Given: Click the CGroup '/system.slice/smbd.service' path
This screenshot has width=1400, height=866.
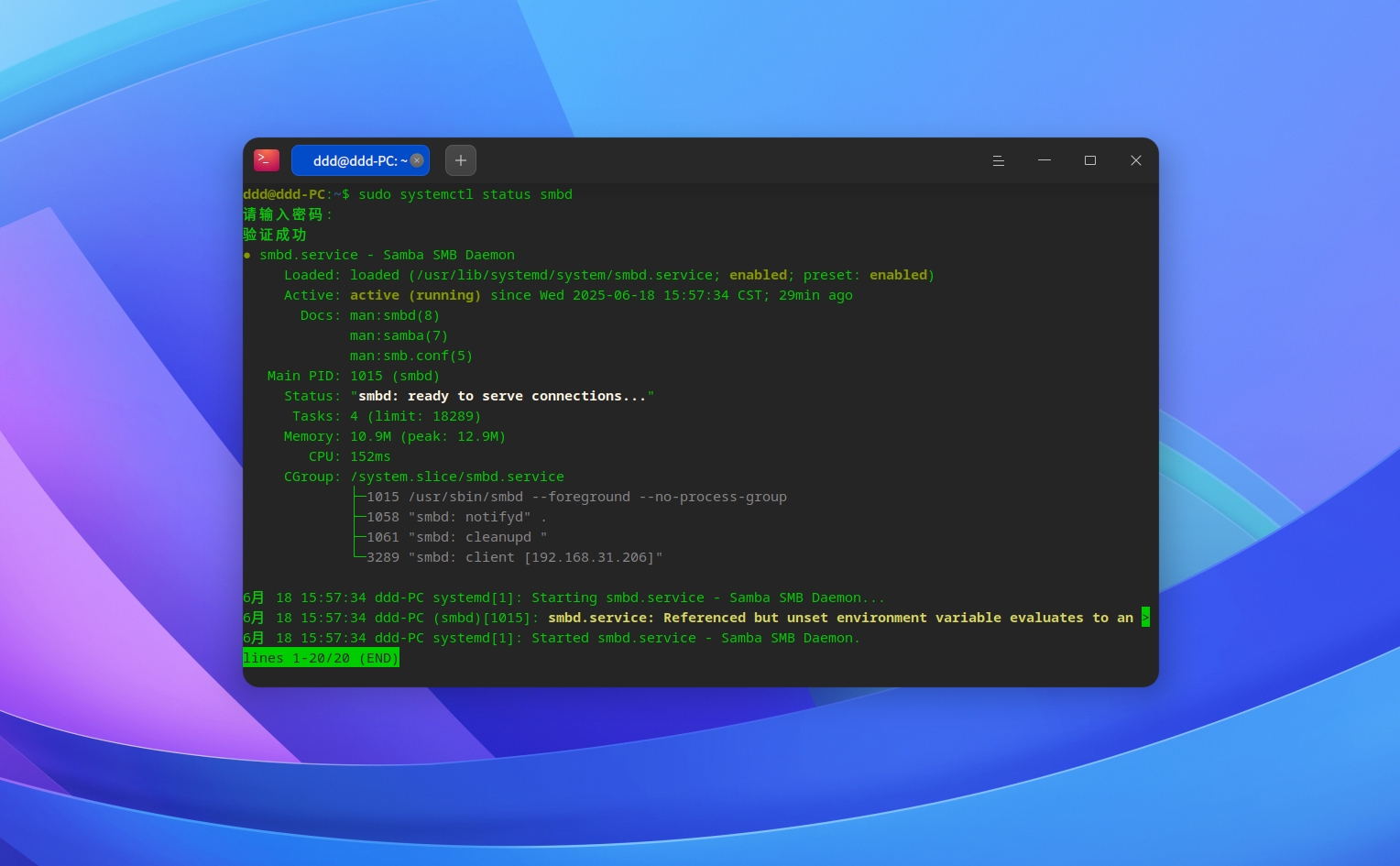Looking at the screenshot, I should point(457,477).
